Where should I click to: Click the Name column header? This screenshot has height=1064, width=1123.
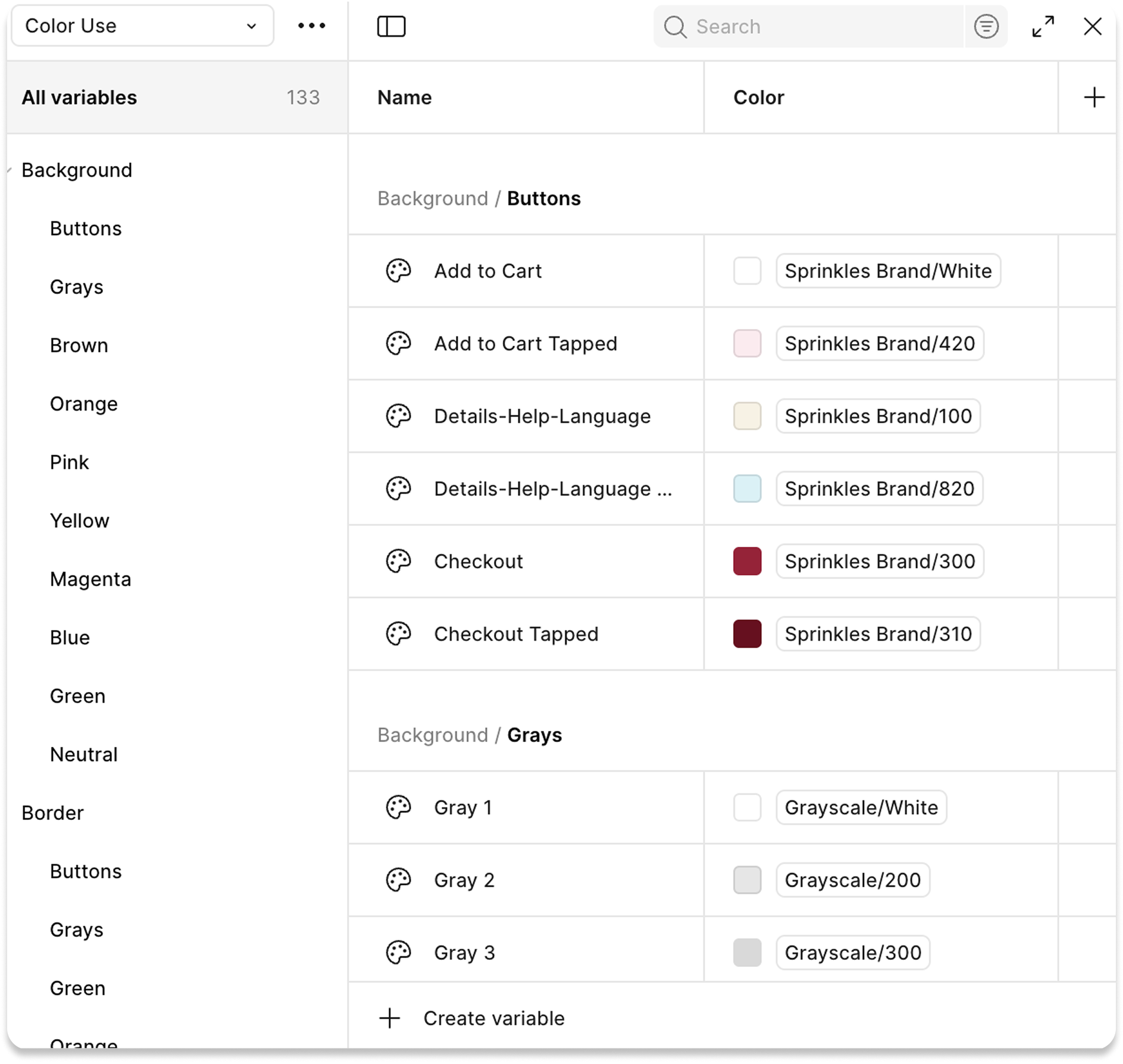click(x=405, y=97)
